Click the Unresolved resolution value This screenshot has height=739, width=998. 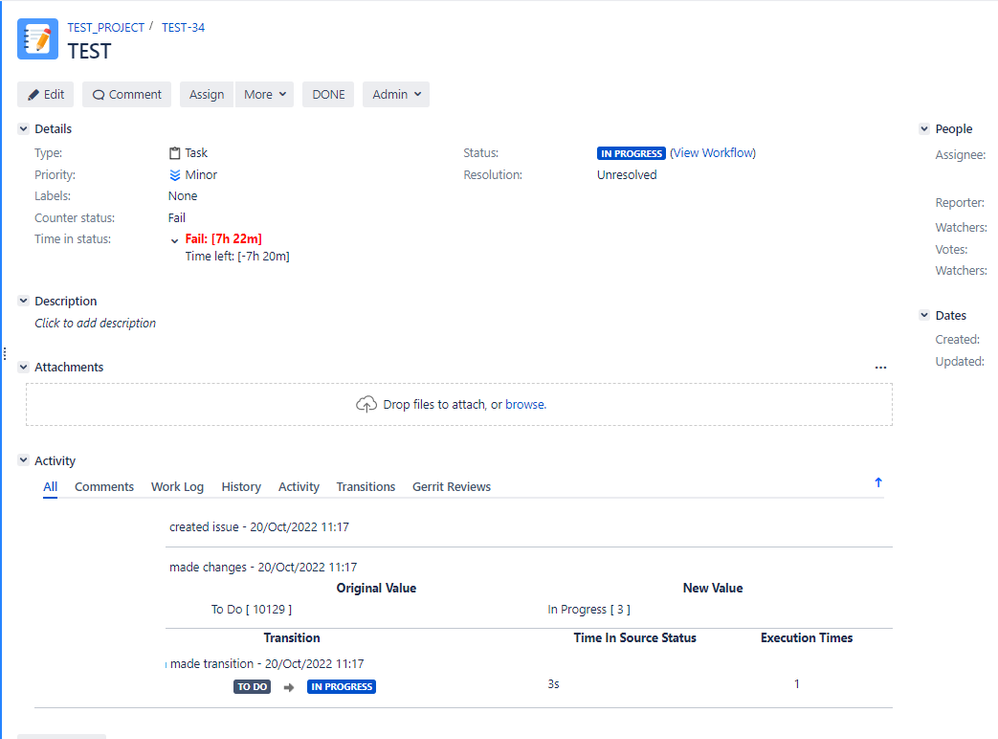tap(627, 175)
